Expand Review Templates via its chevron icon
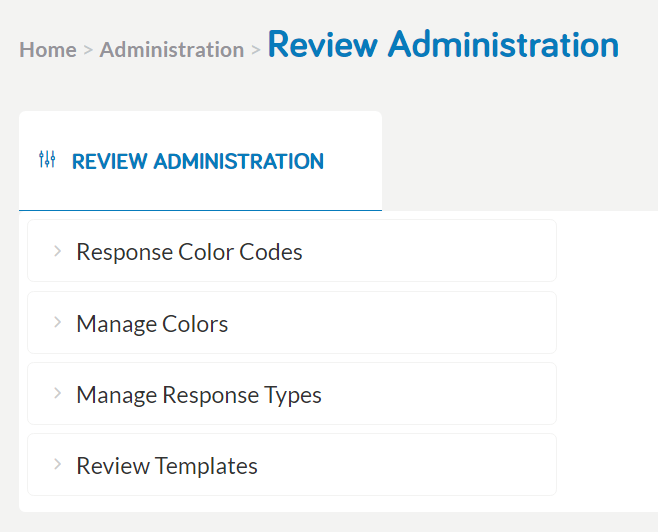The width and height of the screenshot is (658, 532). [58, 464]
